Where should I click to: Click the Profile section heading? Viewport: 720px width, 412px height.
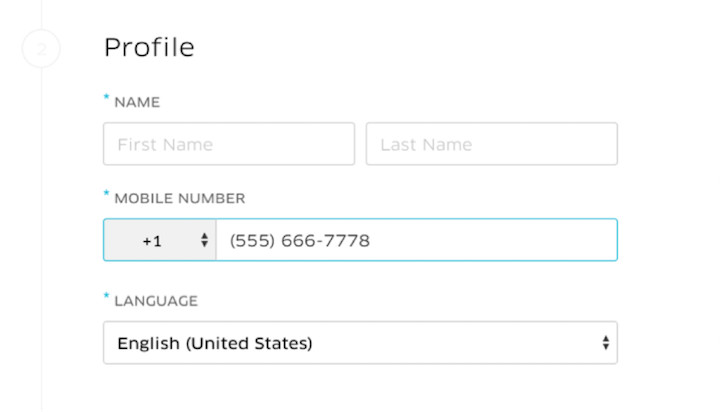tap(149, 47)
